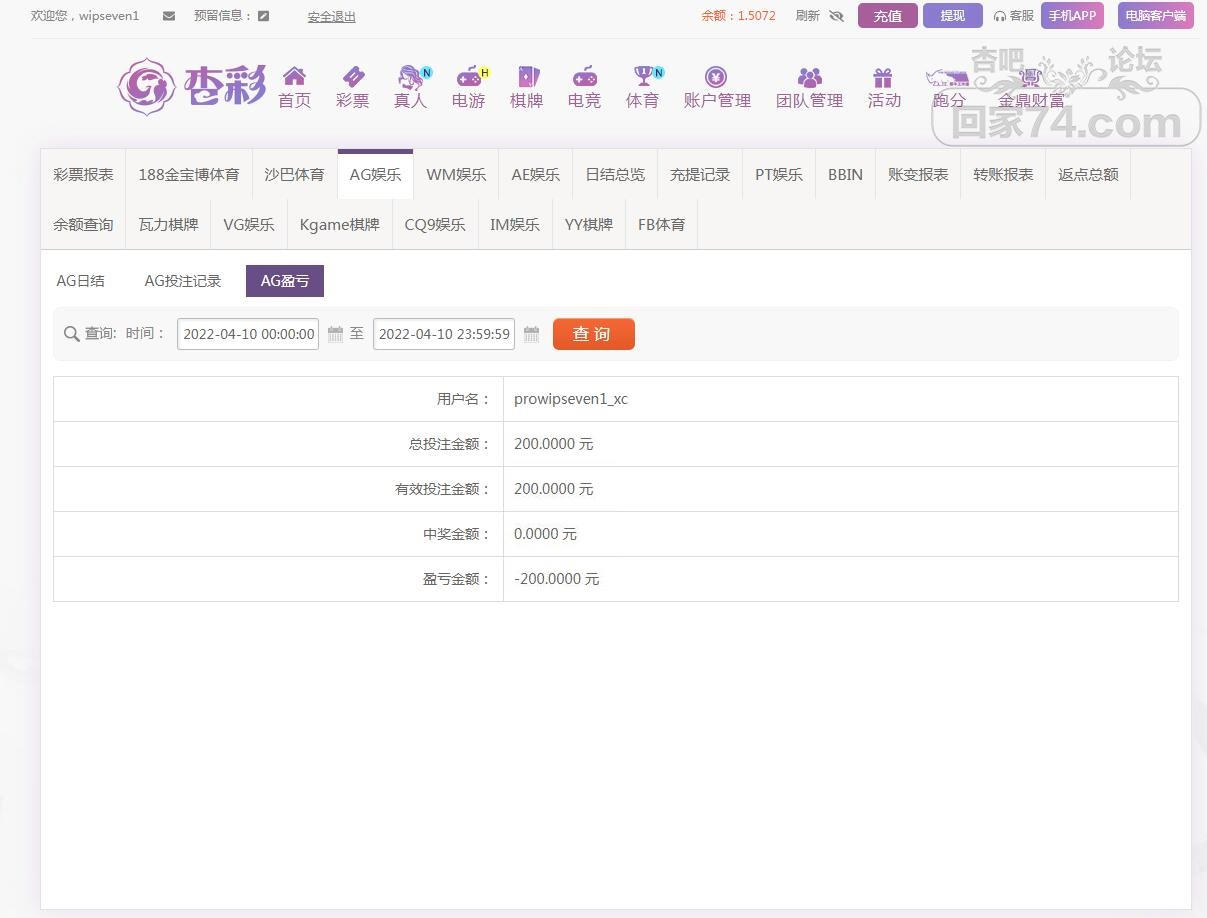Click the 安全退出 logout link
This screenshot has width=1207, height=918.
[331, 17]
